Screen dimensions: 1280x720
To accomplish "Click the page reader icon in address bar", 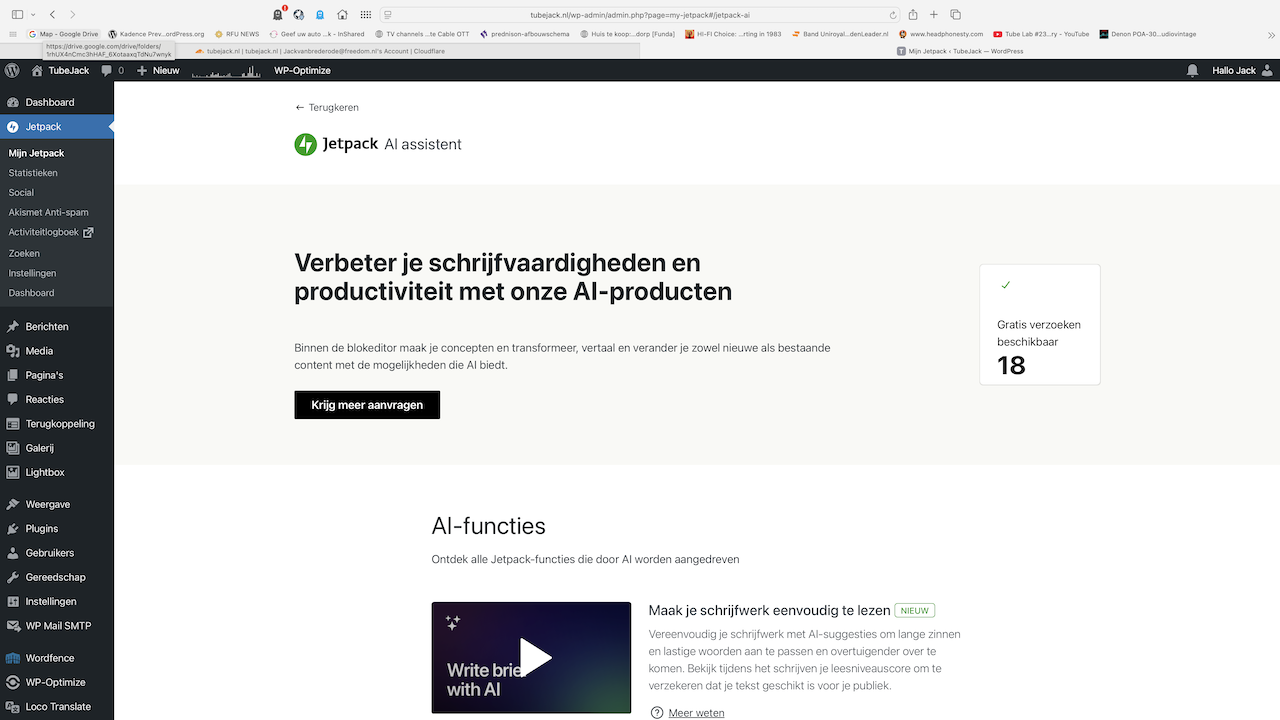I will point(388,15).
